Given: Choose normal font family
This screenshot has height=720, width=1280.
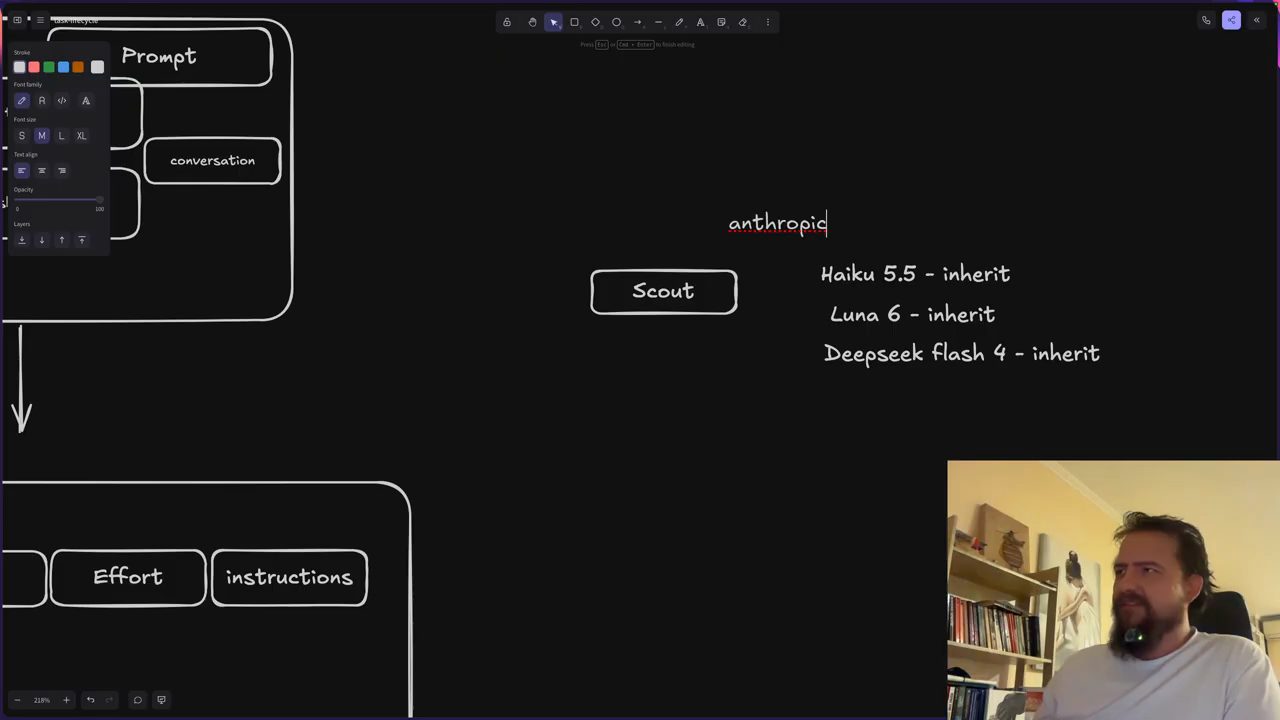Looking at the screenshot, I should coord(41,101).
